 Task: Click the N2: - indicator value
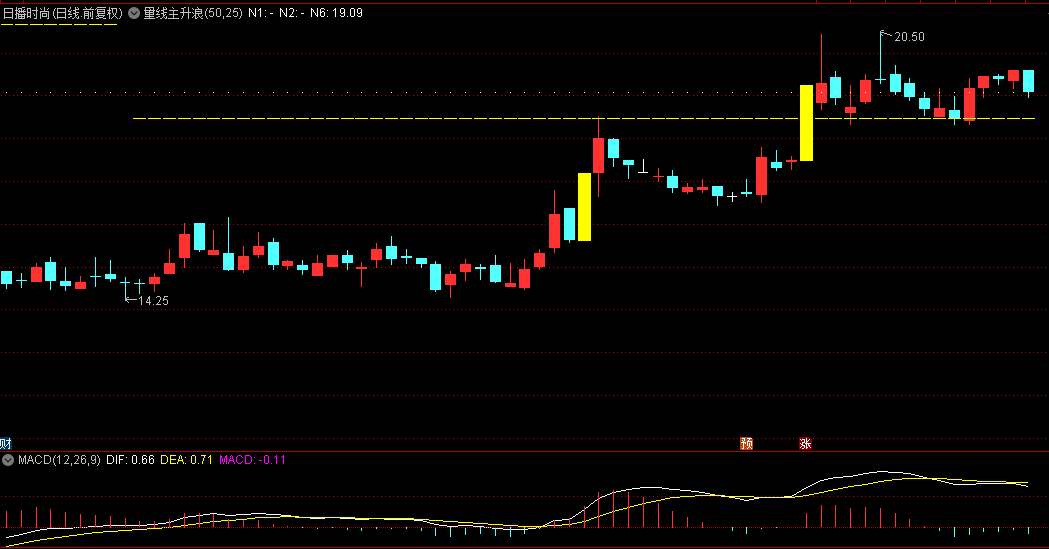click(292, 13)
